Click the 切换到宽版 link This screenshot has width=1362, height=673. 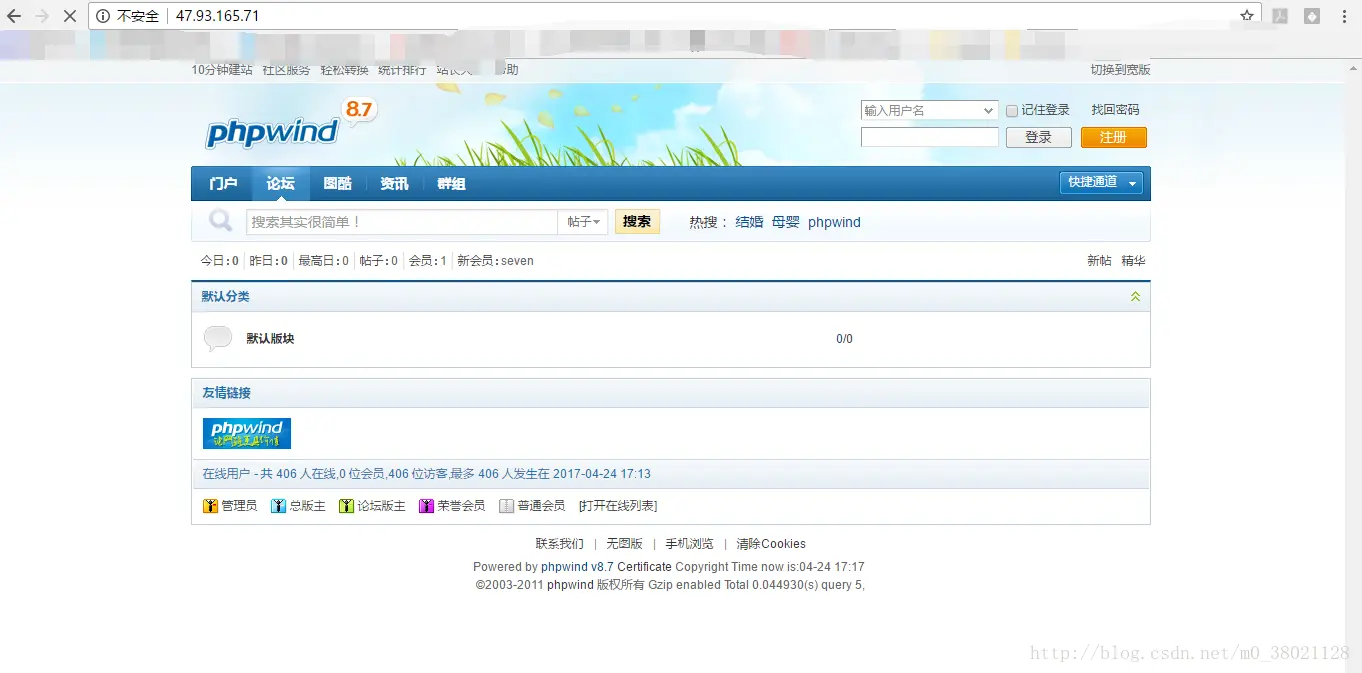(x=1120, y=70)
